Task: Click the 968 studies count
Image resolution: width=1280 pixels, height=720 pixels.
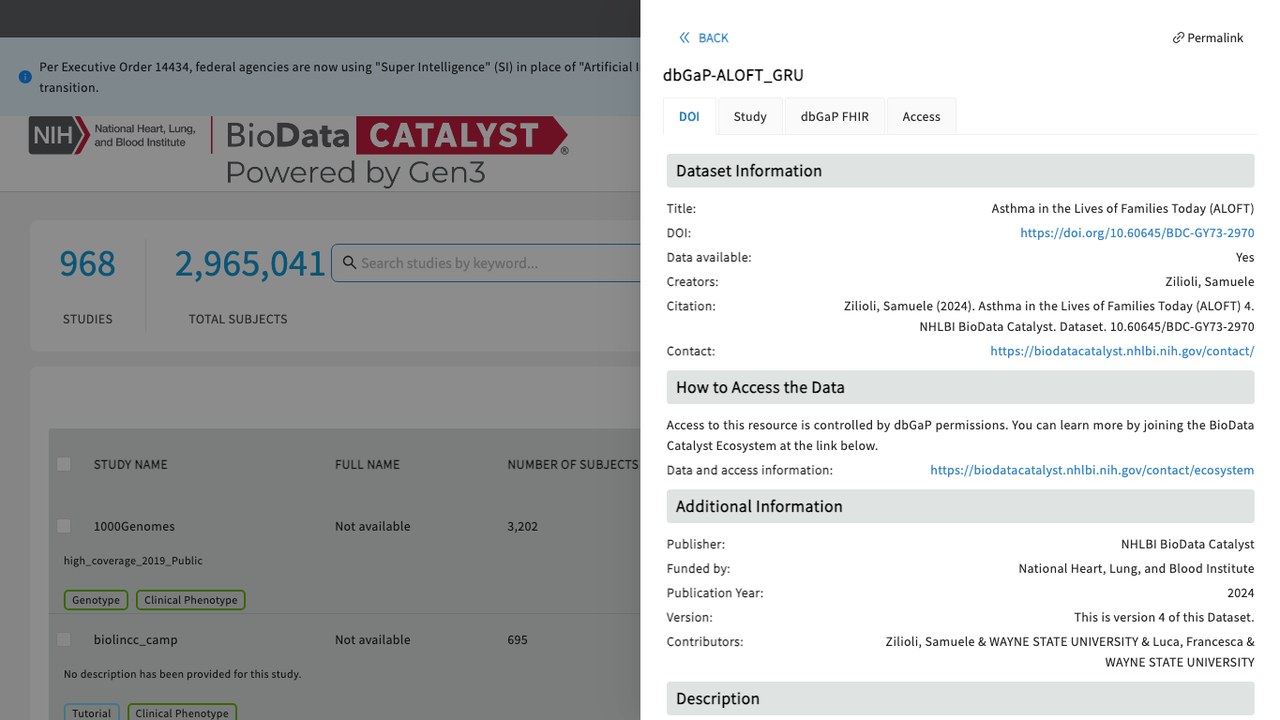Action: pos(88,264)
